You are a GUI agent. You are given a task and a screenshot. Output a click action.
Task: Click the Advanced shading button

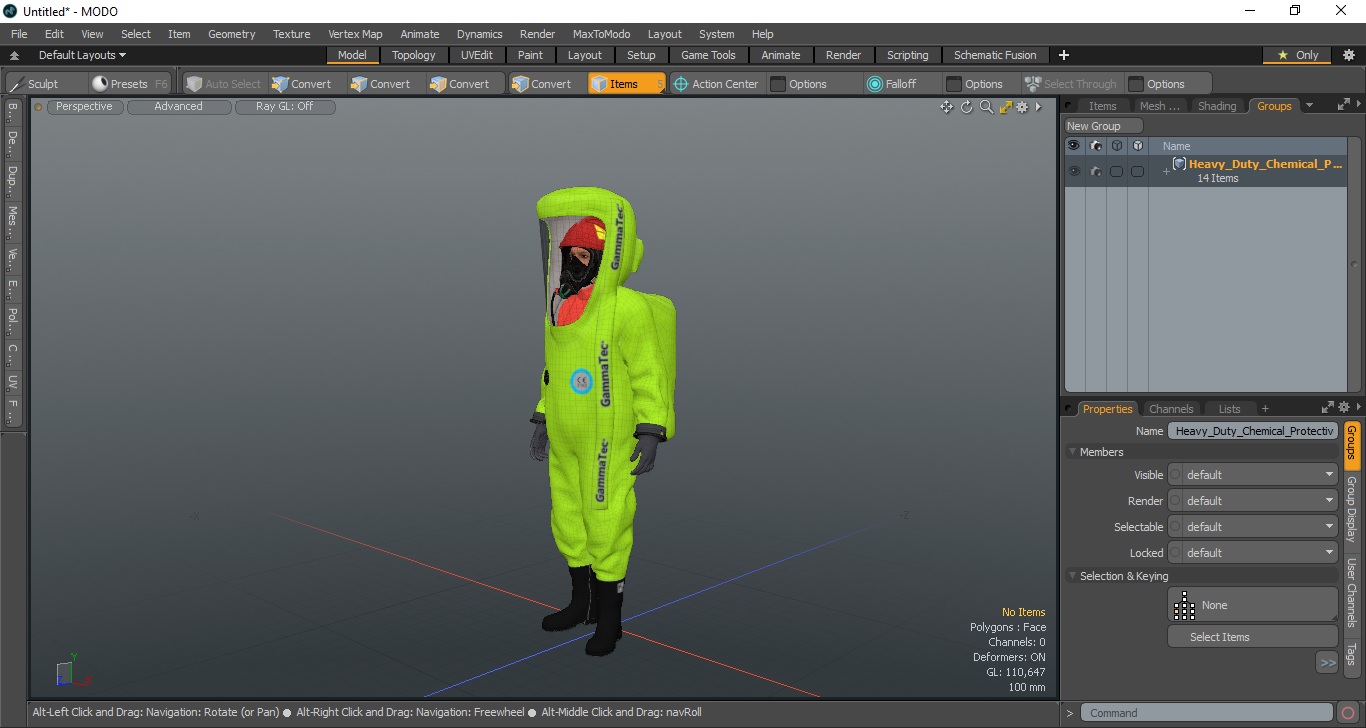point(178,106)
